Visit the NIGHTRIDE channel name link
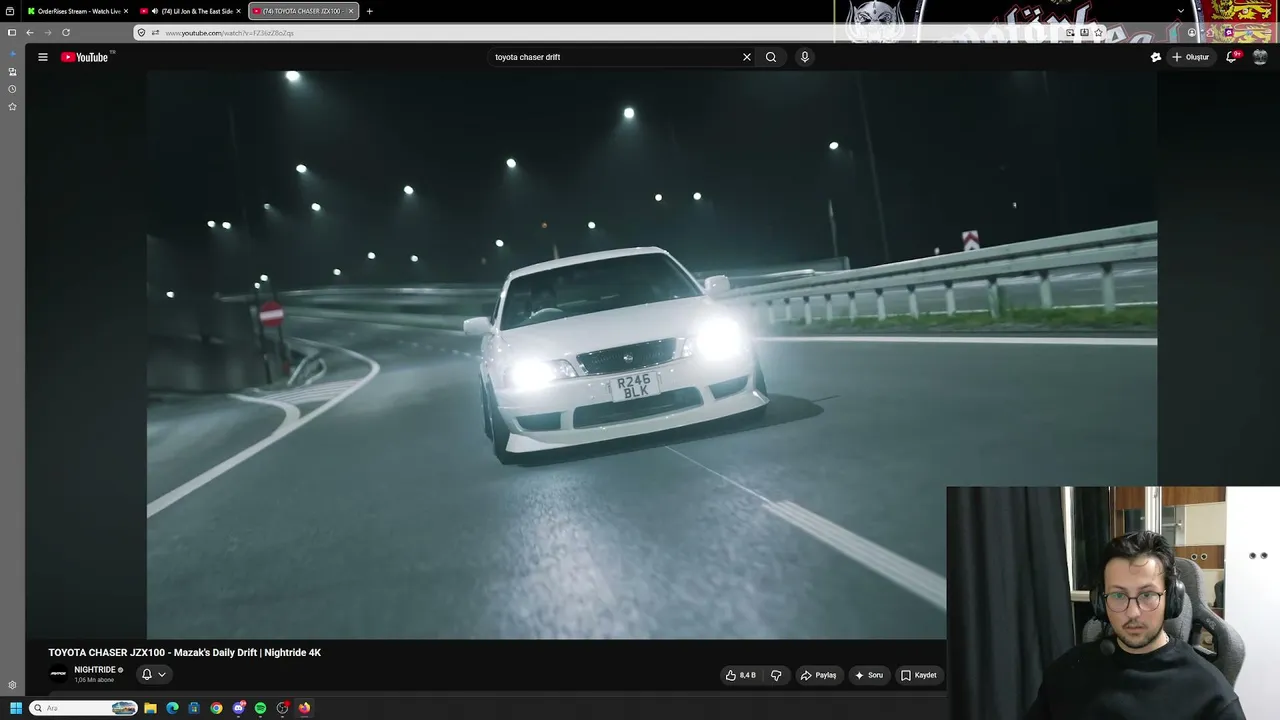The width and height of the screenshot is (1280, 720). click(x=95, y=670)
